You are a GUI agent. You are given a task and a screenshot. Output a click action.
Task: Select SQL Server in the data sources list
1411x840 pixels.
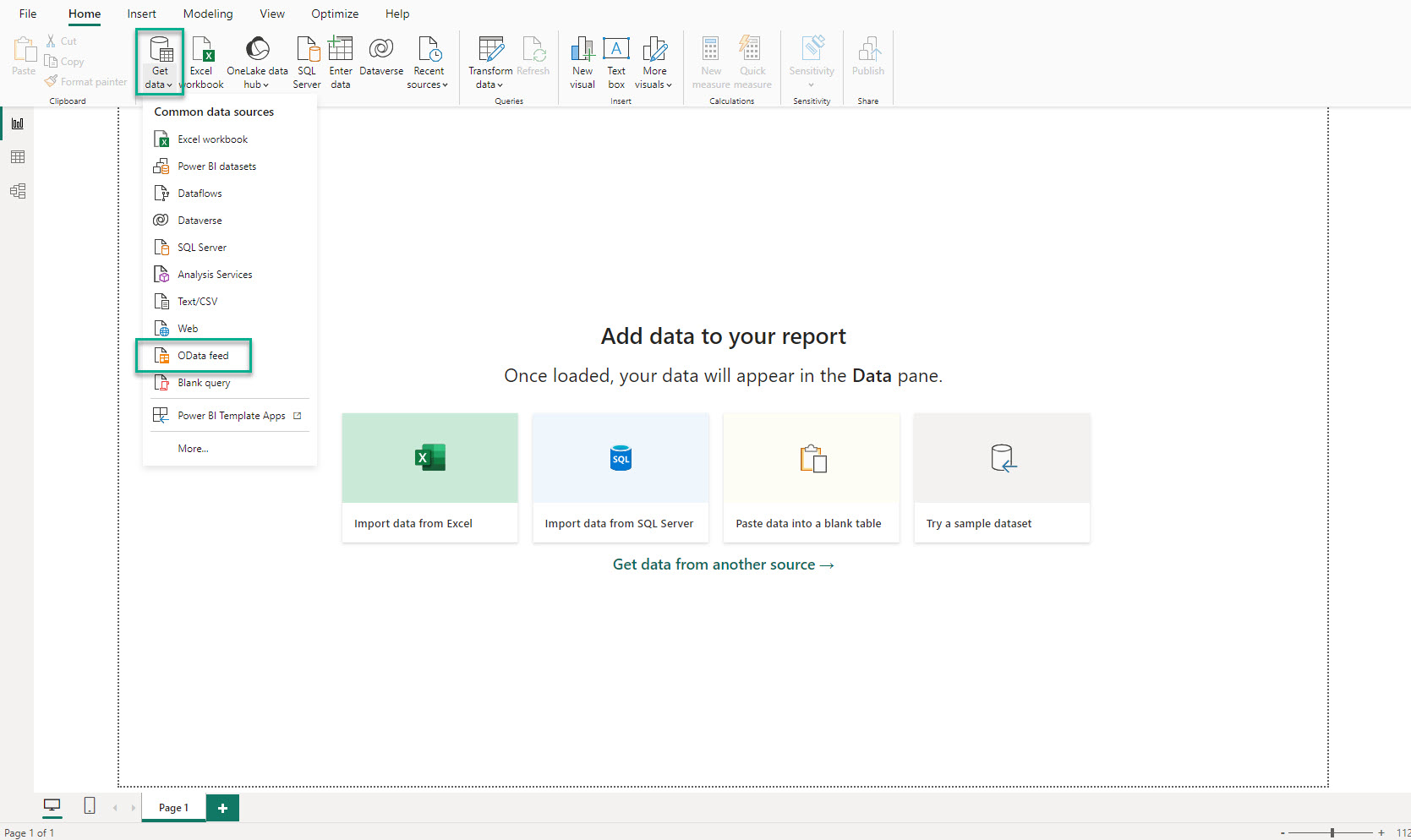pos(201,247)
